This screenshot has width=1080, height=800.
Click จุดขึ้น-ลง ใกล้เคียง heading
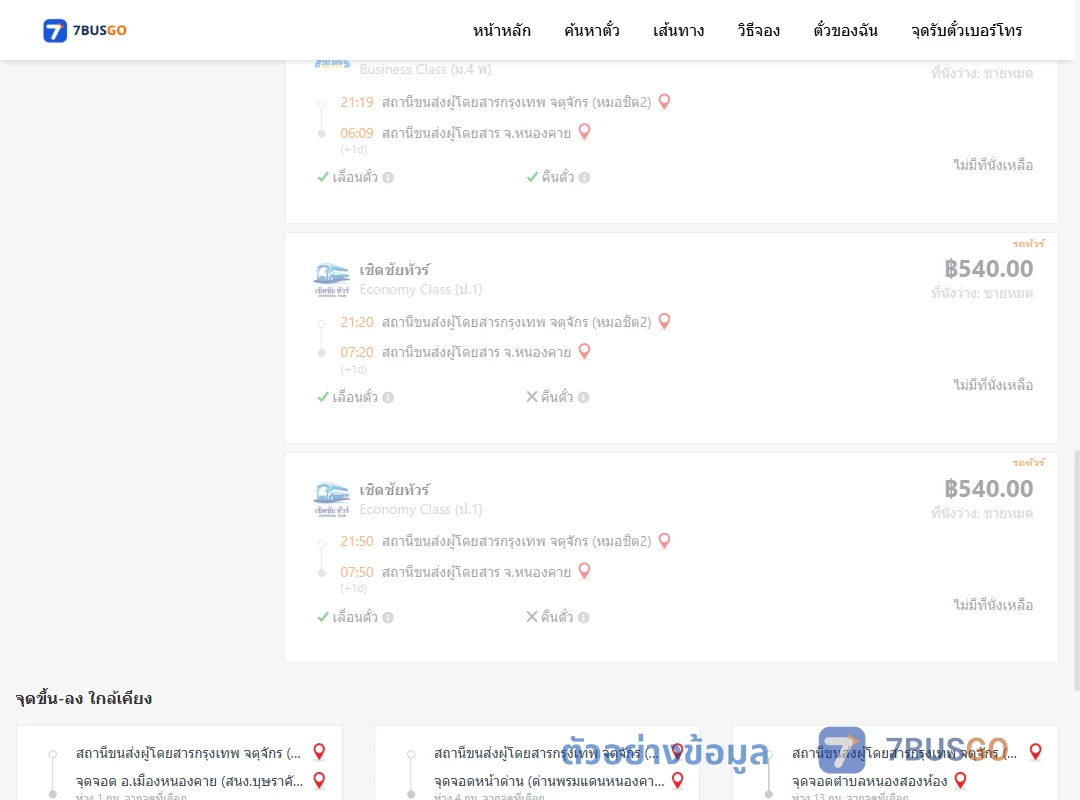[x=84, y=698]
